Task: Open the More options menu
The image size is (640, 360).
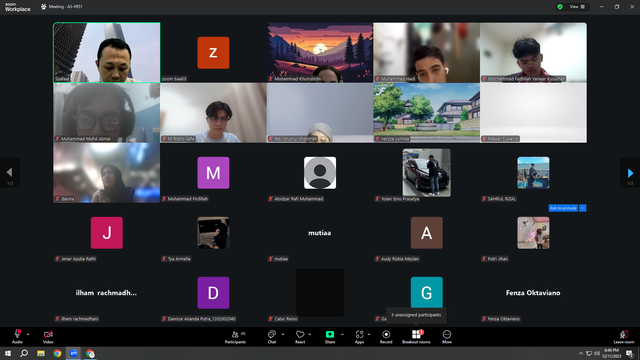Action: click(447, 337)
